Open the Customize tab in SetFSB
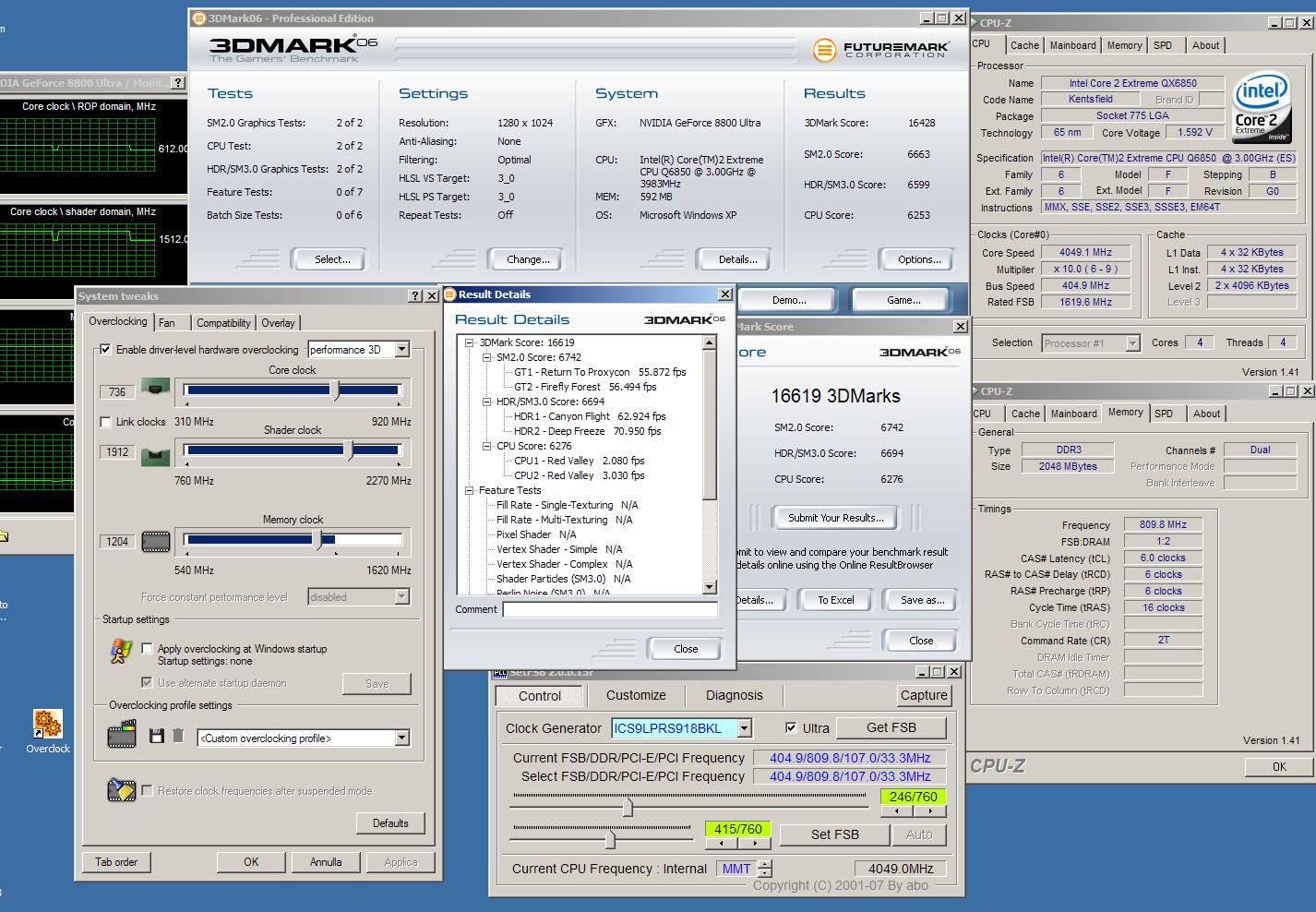 click(x=636, y=695)
